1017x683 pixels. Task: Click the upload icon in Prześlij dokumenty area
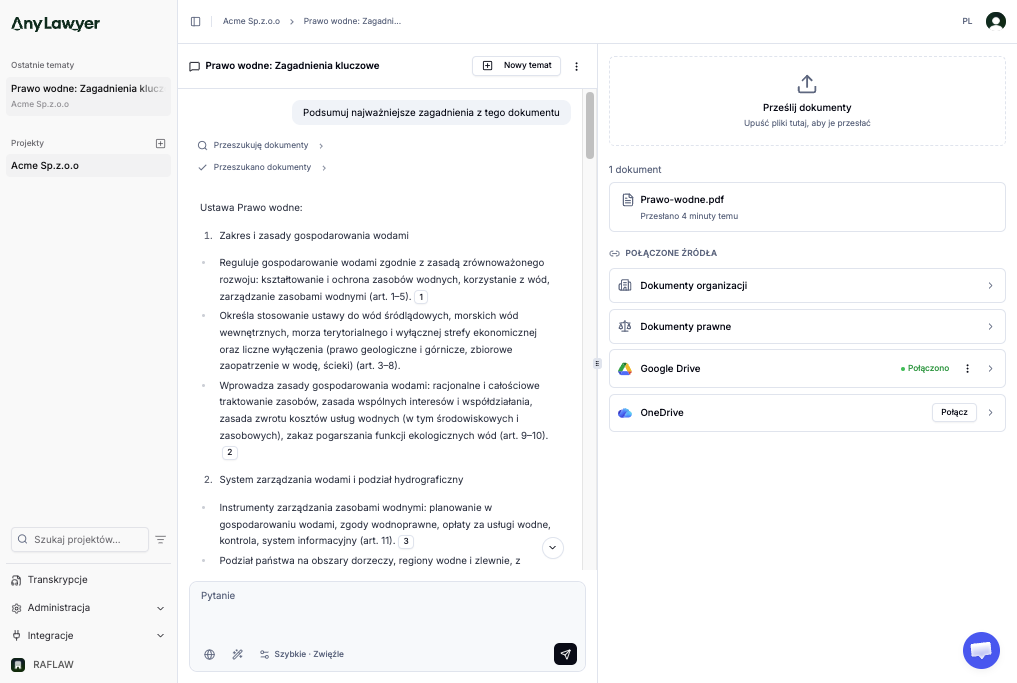pyautogui.click(x=806, y=84)
